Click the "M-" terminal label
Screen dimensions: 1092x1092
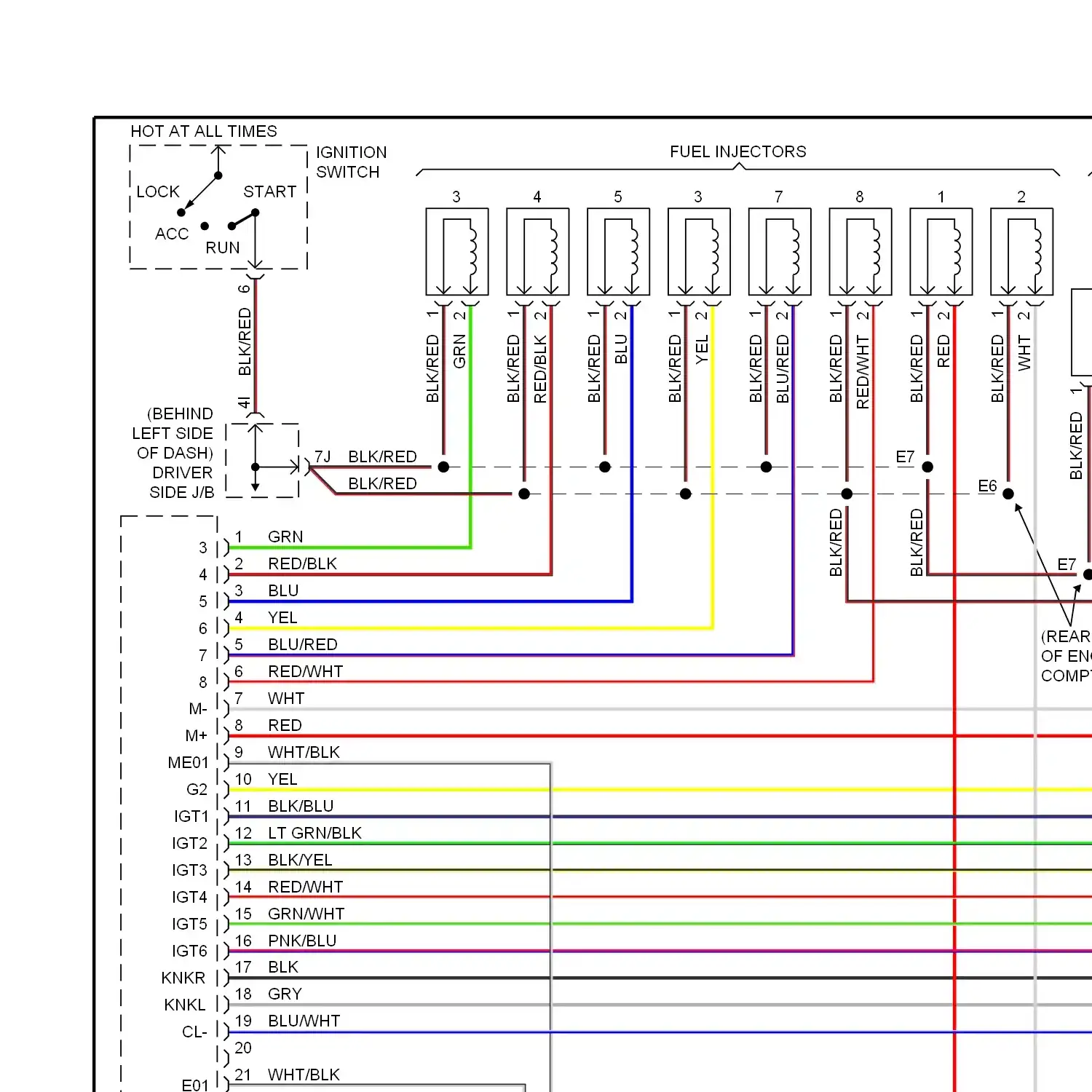(198, 708)
